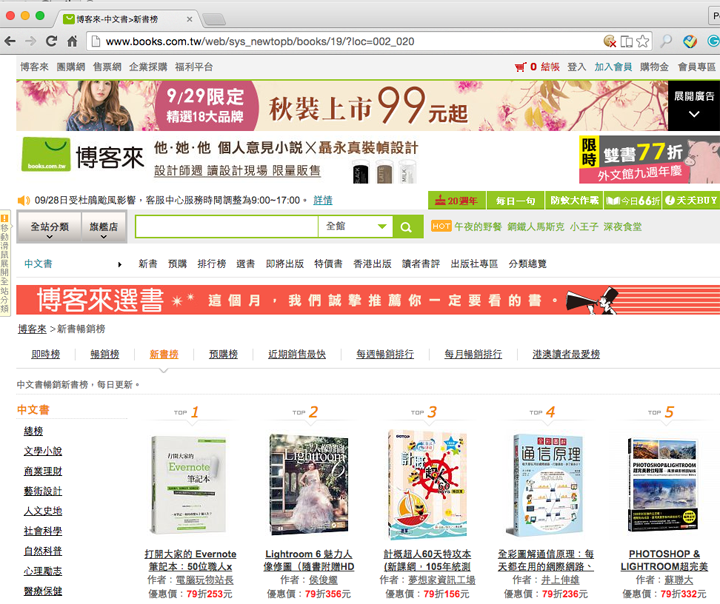This screenshot has height=604, width=720.
Task: Click the address bar URL
Action: click(x=260, y=41)
